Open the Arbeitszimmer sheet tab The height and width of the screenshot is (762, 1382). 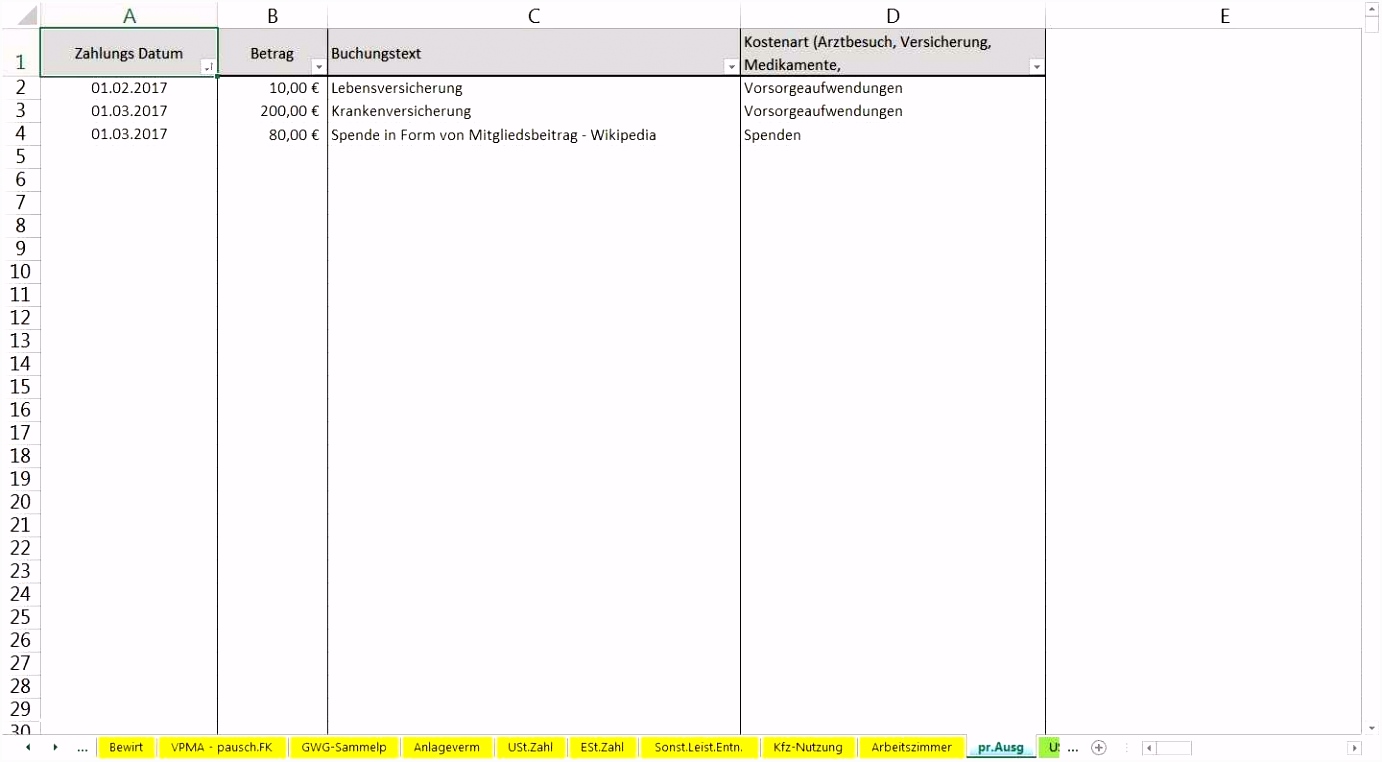(x=911, y=747)
